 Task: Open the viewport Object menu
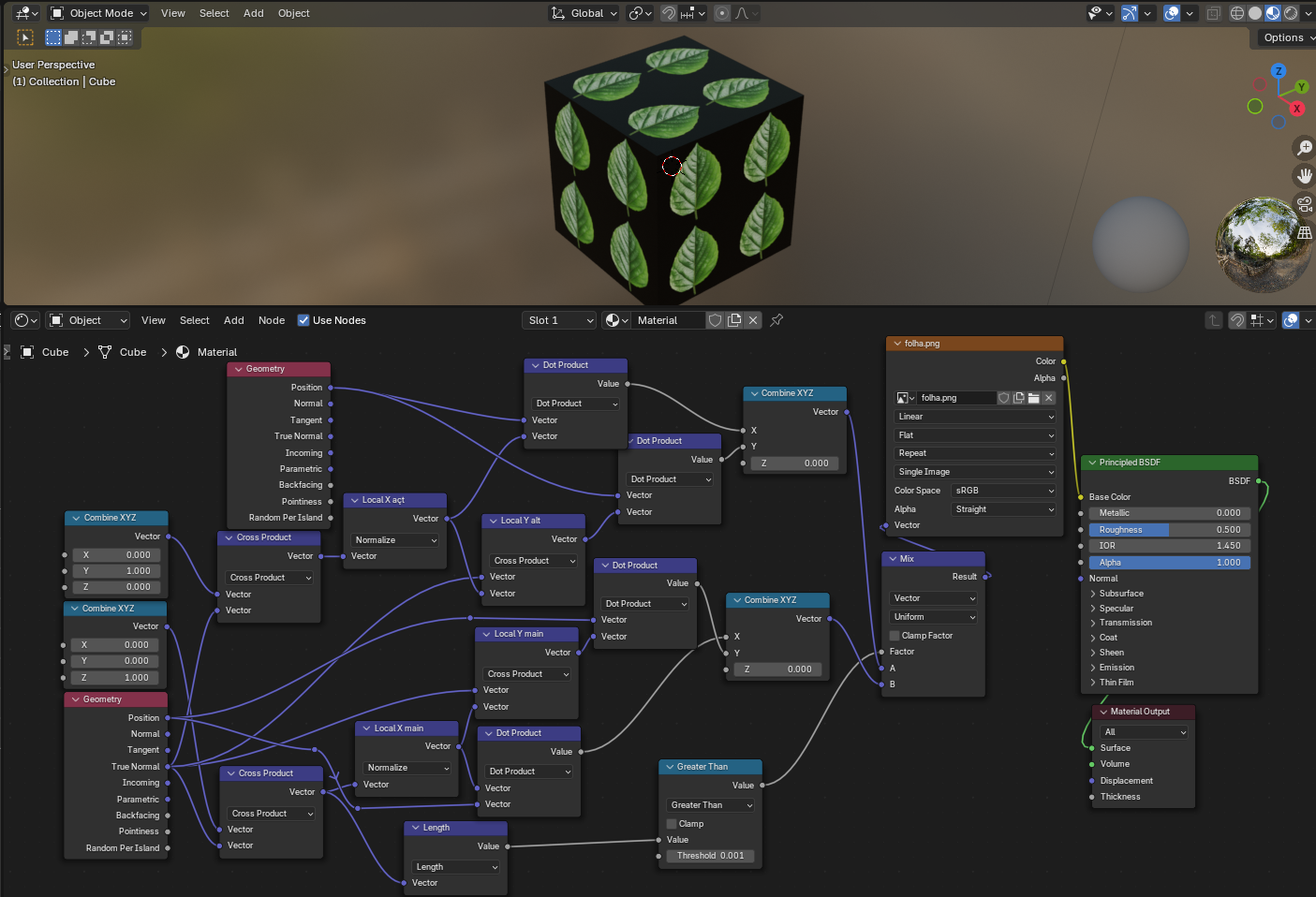294,13
